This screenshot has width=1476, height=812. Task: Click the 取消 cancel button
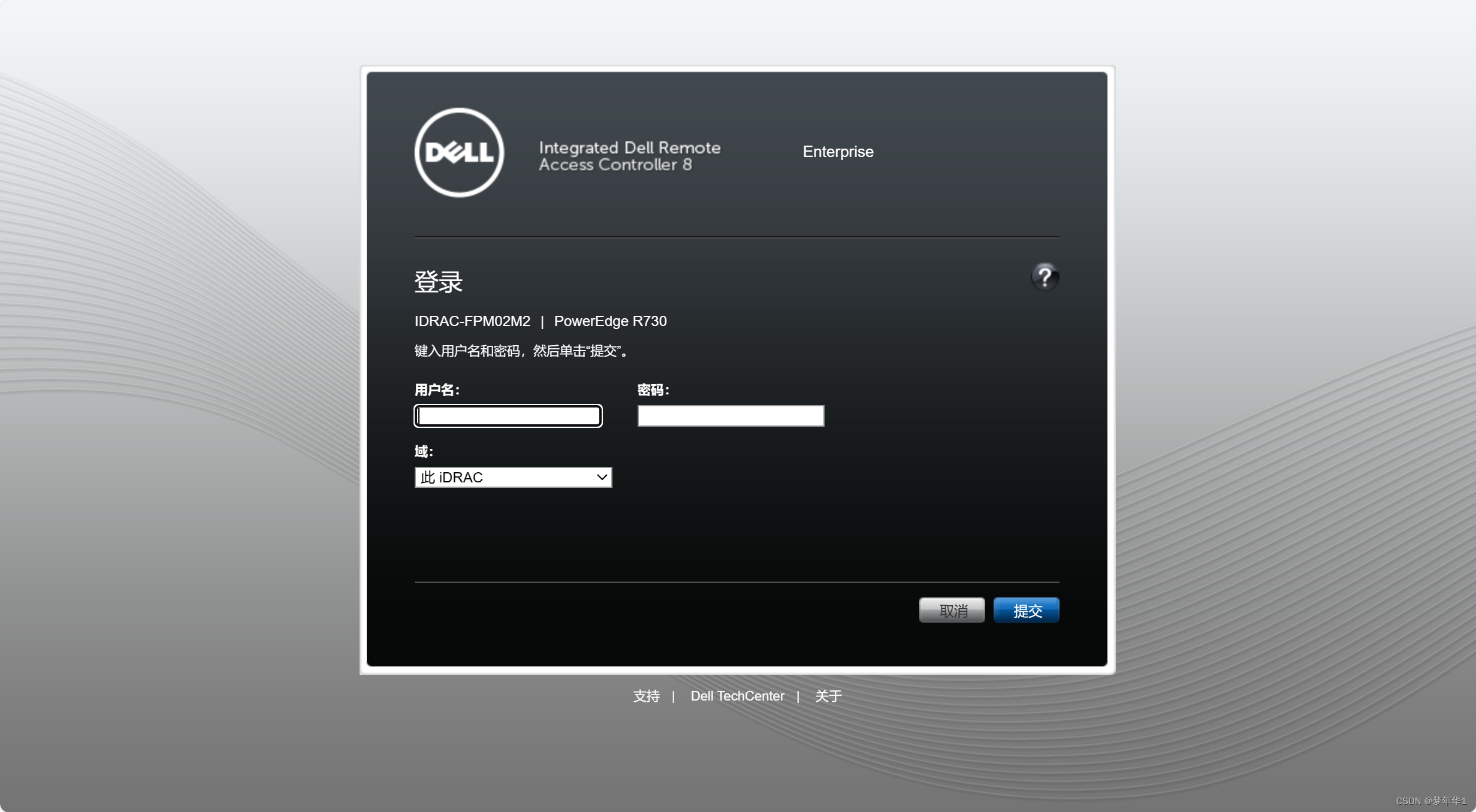click(x=952, y=609)
